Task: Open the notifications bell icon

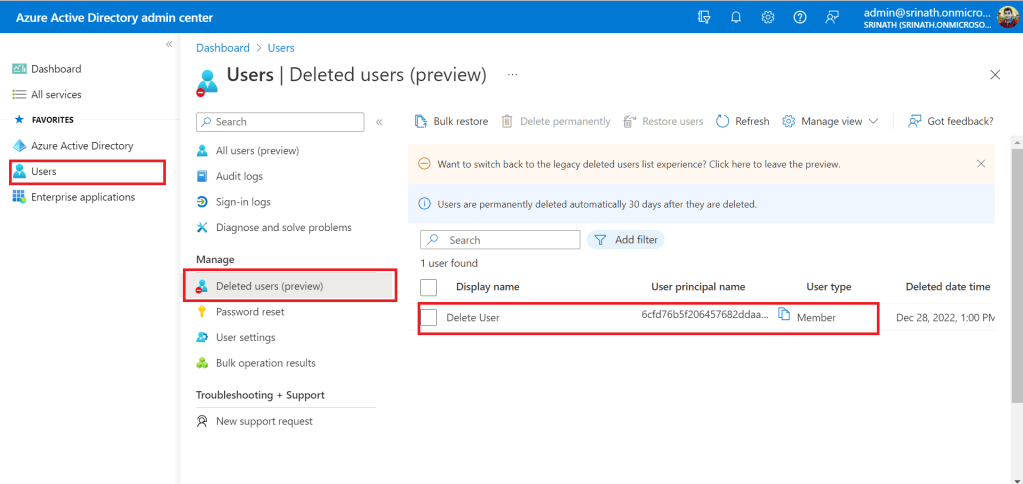Action: [736, 18]
